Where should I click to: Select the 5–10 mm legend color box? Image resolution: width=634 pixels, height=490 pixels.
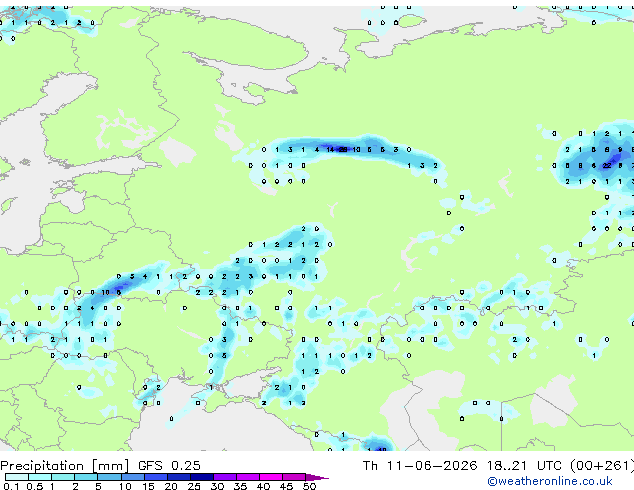(109, 477)
